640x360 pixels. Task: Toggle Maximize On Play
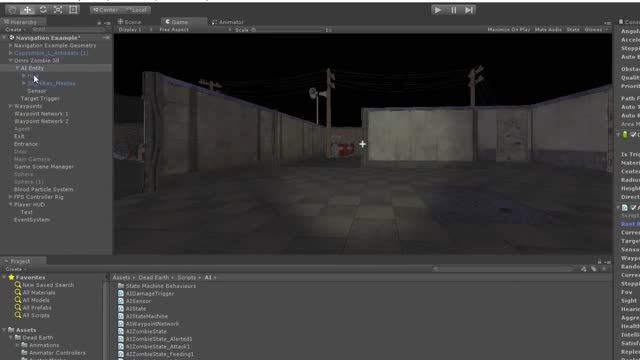tap(509, 29)
